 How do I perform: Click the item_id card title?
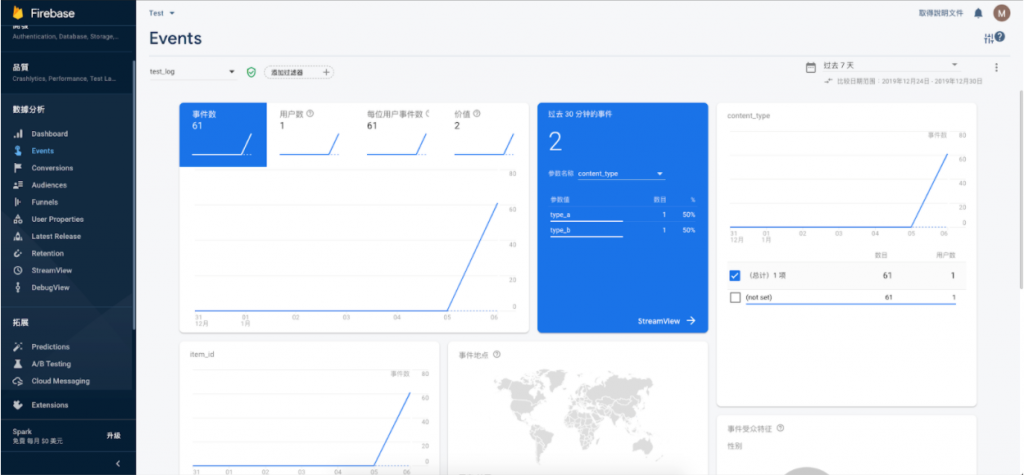[202, 354]
